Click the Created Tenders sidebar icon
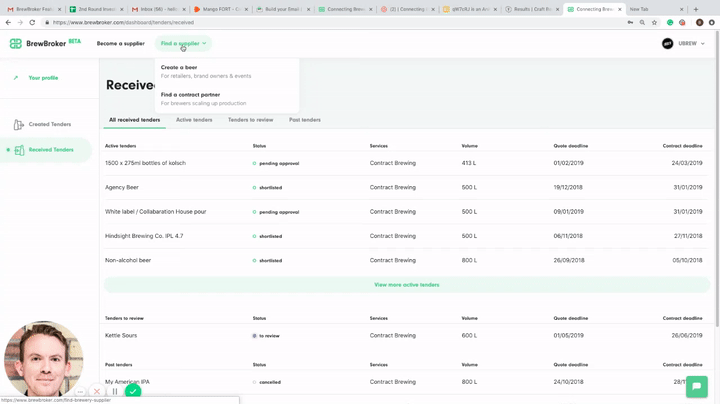The width and height of the screenshot is (720, 404). 18,125
